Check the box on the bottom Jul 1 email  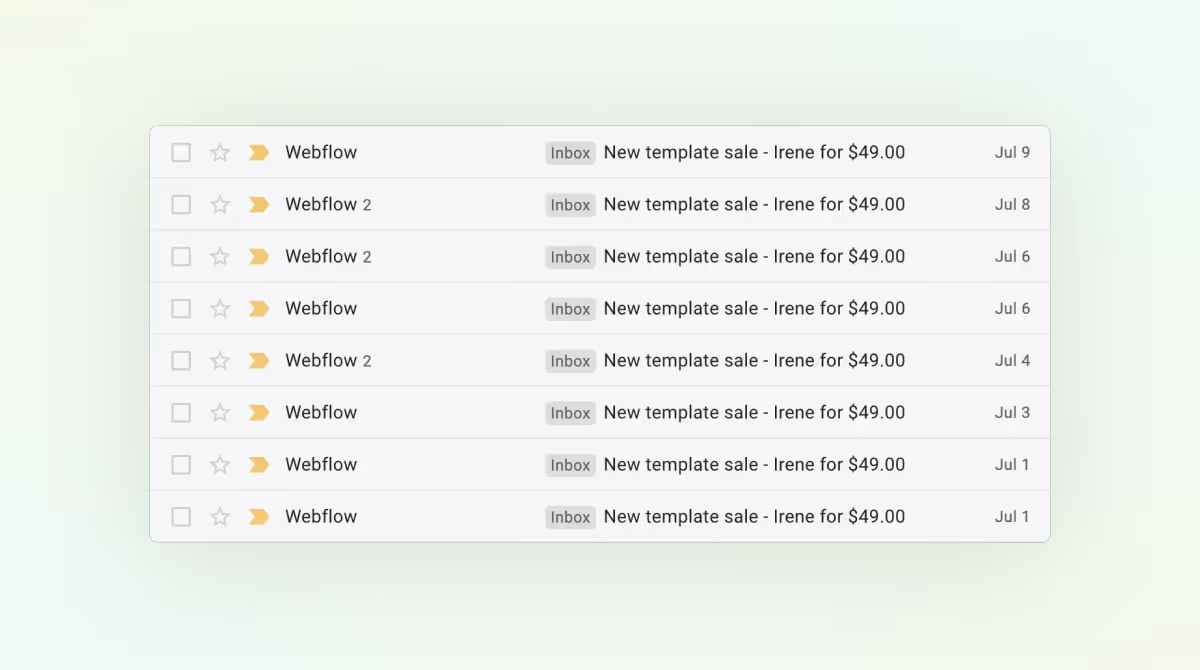(x=181, y=516)
